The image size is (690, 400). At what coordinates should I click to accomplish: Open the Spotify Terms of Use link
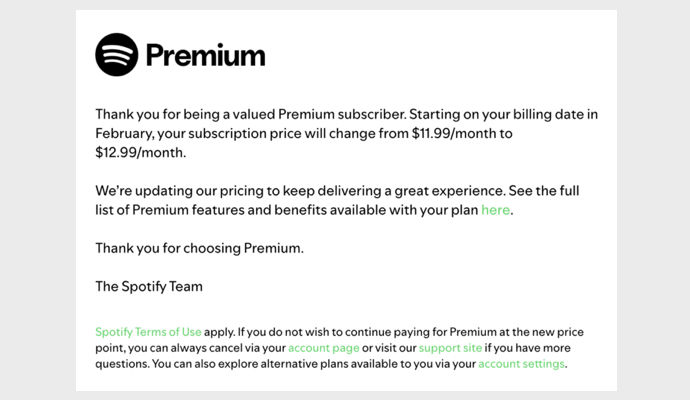148,332
